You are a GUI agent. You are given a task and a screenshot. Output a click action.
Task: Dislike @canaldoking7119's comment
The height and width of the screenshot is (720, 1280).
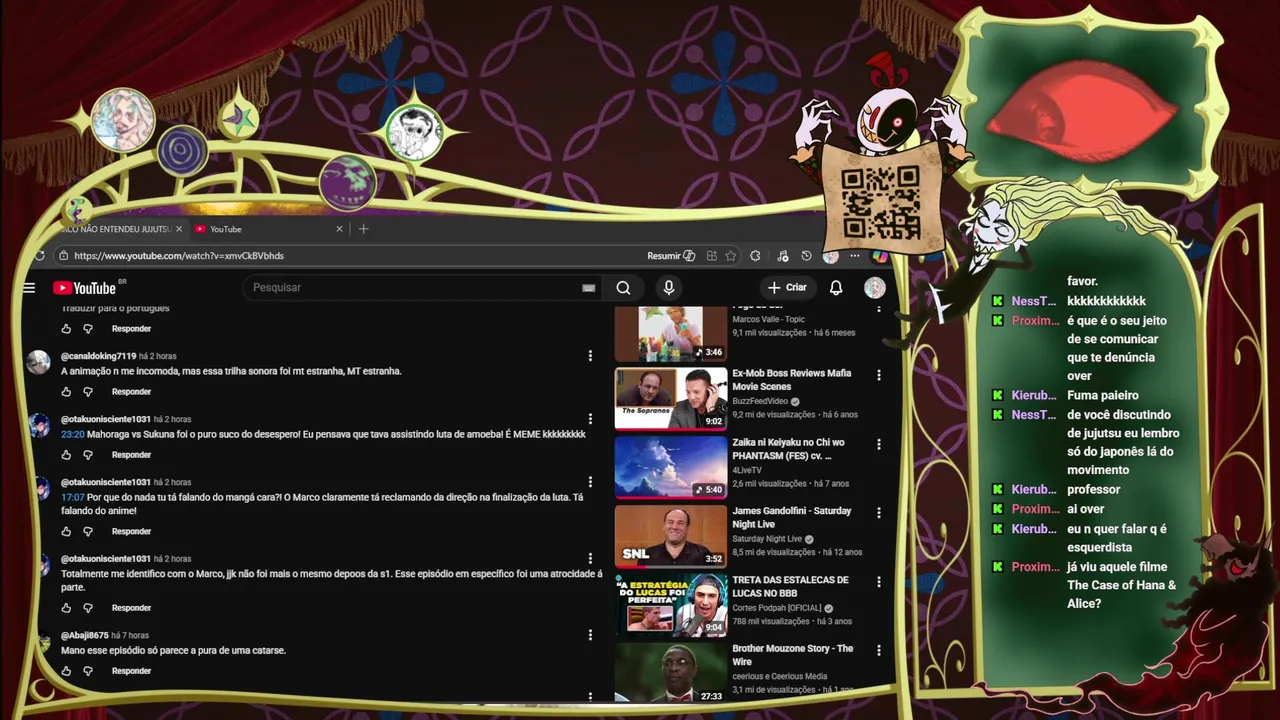pos(88,392)
